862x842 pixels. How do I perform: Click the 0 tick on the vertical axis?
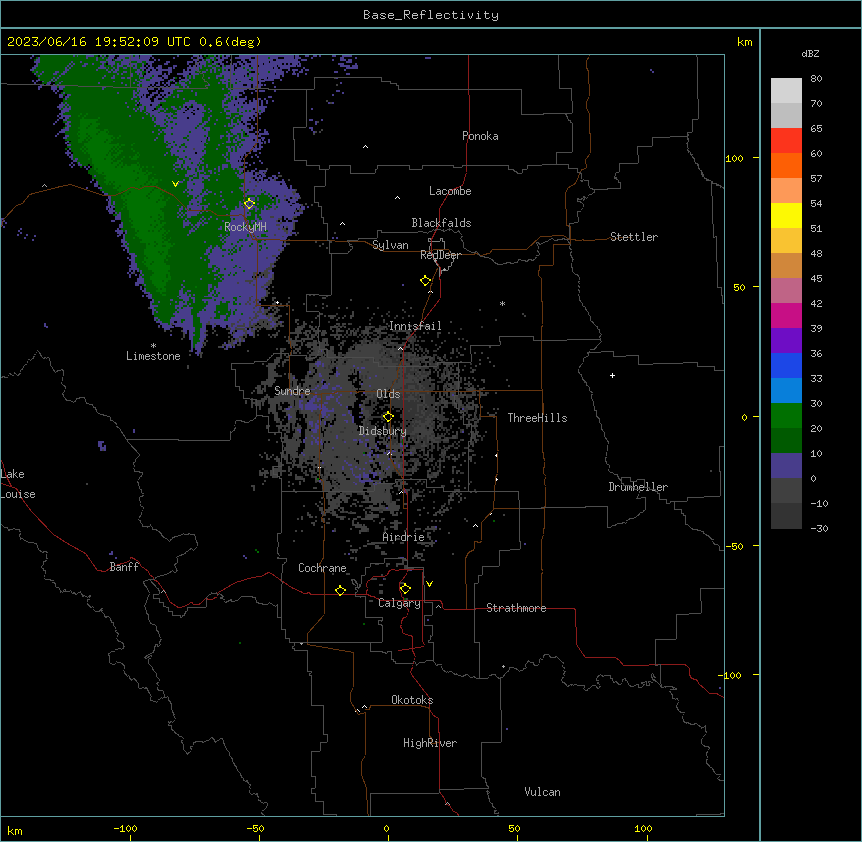(x=744, y=417)
